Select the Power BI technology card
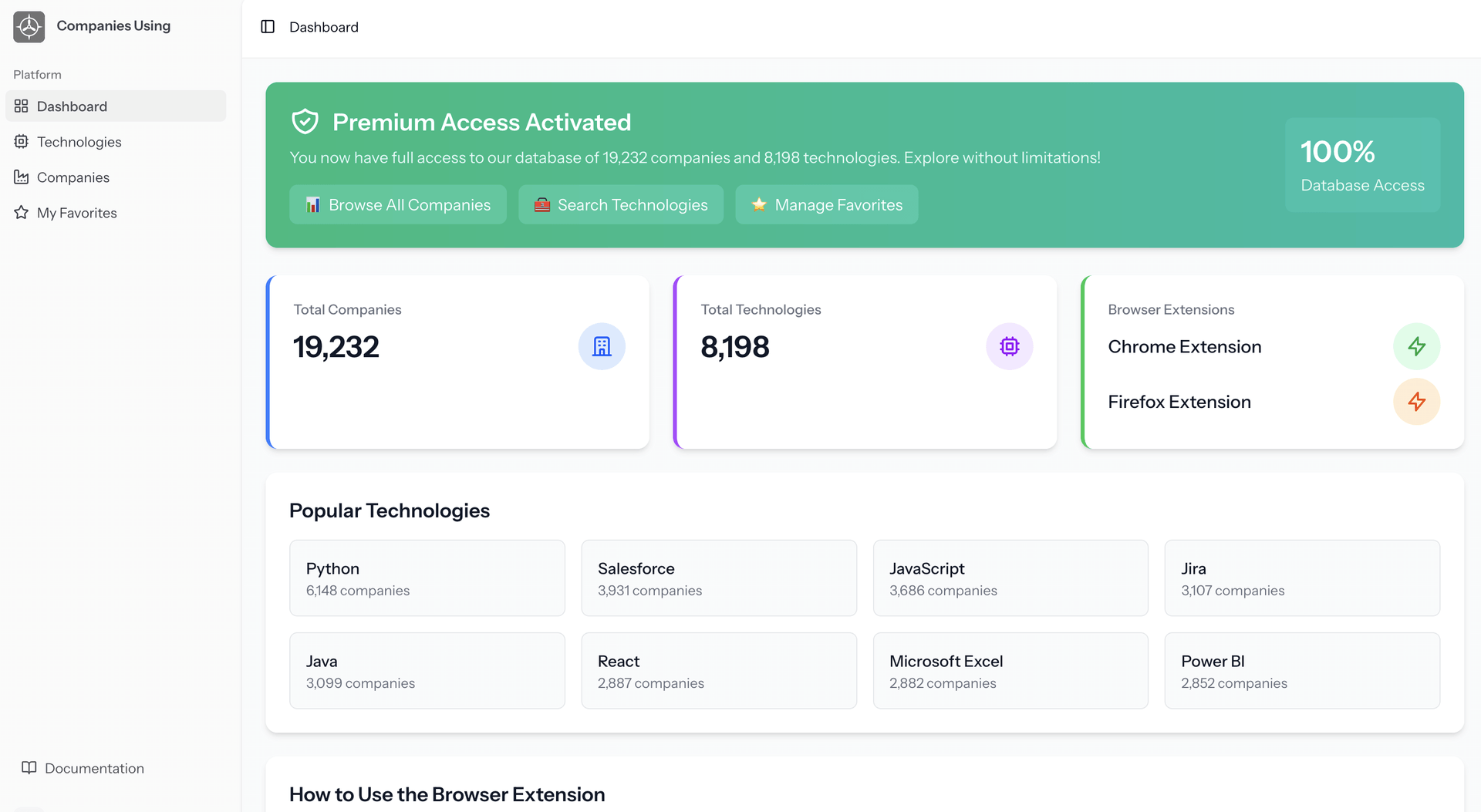Screen dimensions: 1481x812 1301,671
